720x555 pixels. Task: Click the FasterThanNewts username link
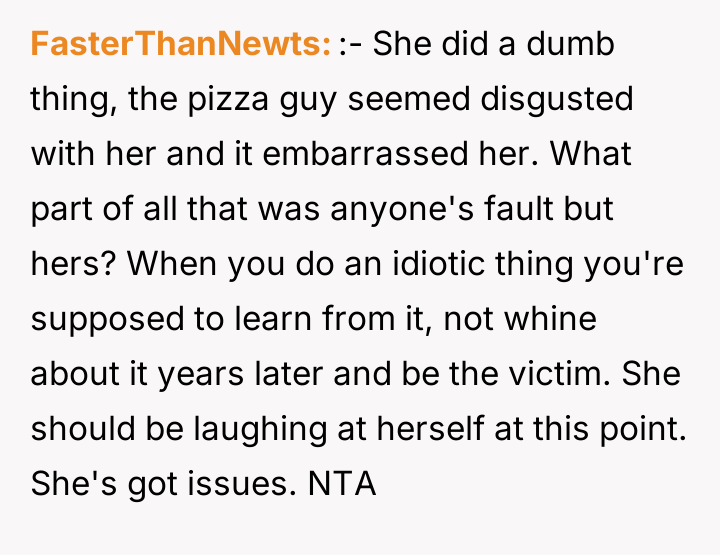point(181,45)
